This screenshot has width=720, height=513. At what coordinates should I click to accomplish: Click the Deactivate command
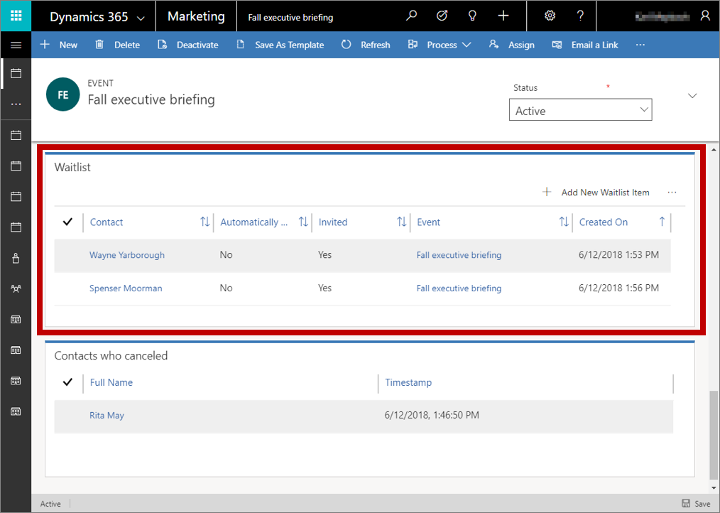click(x=188, y=45)
